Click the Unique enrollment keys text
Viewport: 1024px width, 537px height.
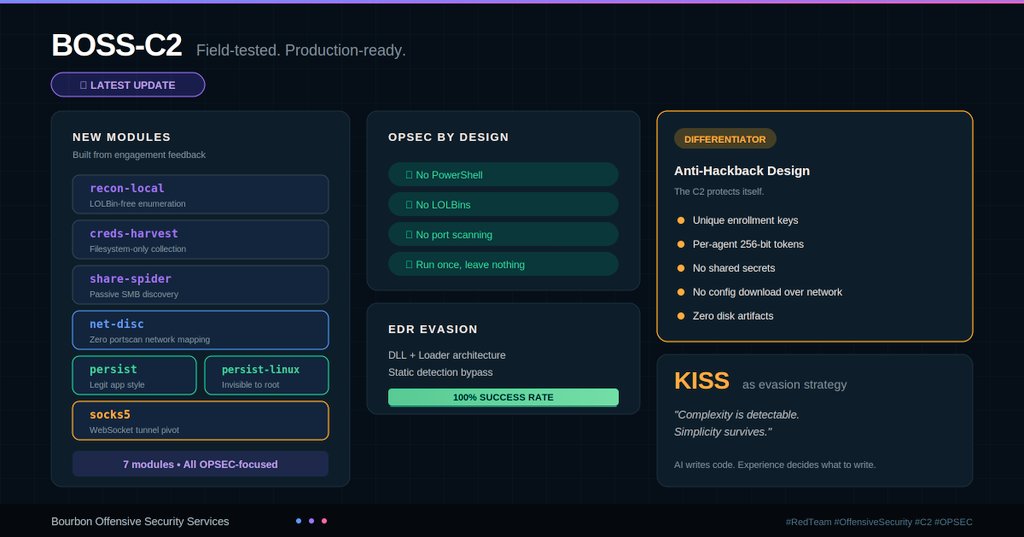(745, 220)
